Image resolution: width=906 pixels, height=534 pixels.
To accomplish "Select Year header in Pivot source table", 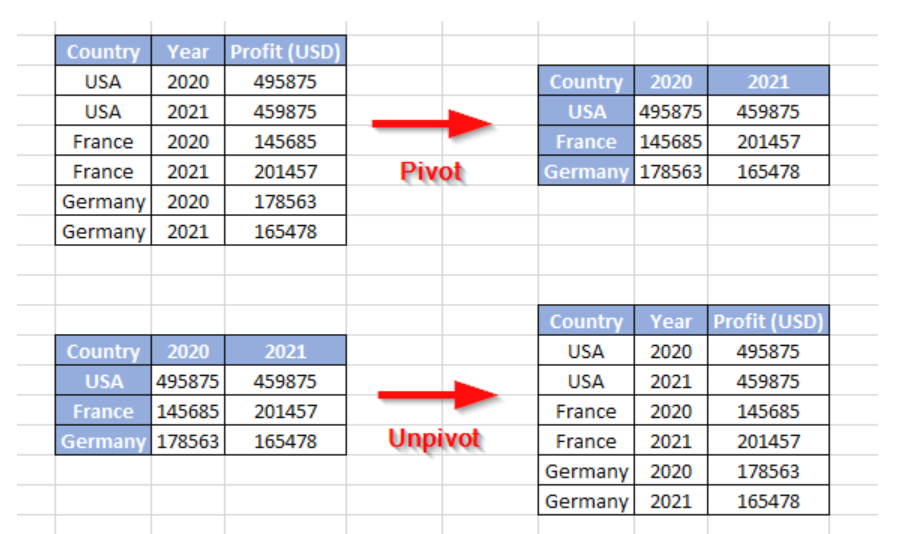I will (x=188, y=51).
